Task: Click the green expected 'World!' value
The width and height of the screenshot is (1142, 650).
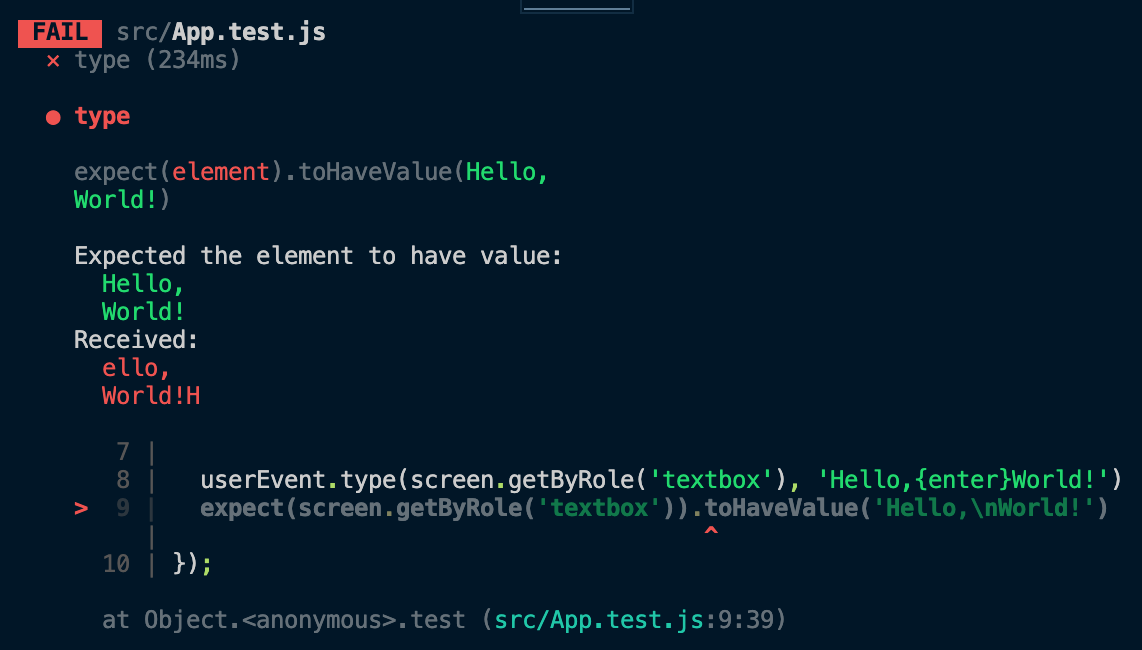Action: tap(143, 312)
